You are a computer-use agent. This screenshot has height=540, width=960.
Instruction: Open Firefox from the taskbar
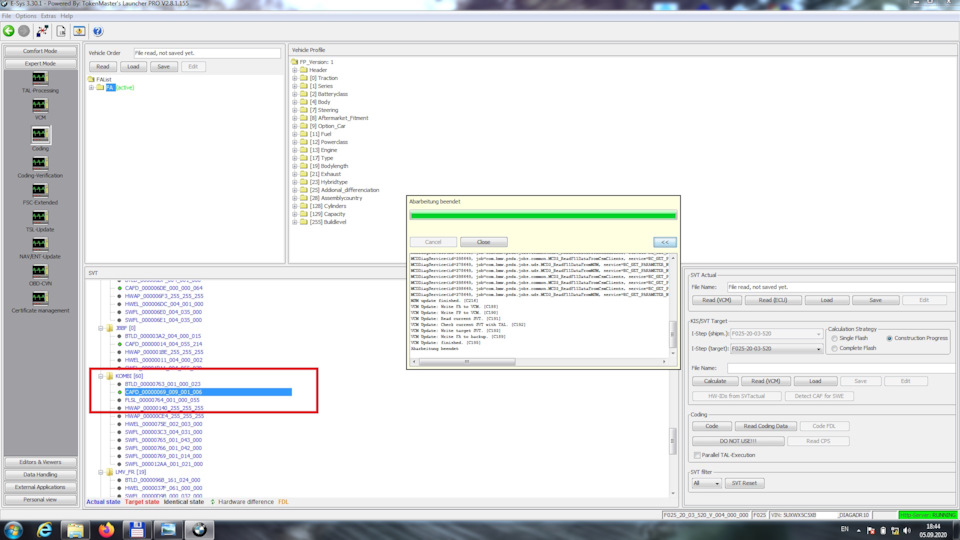[x=107, y=530]
